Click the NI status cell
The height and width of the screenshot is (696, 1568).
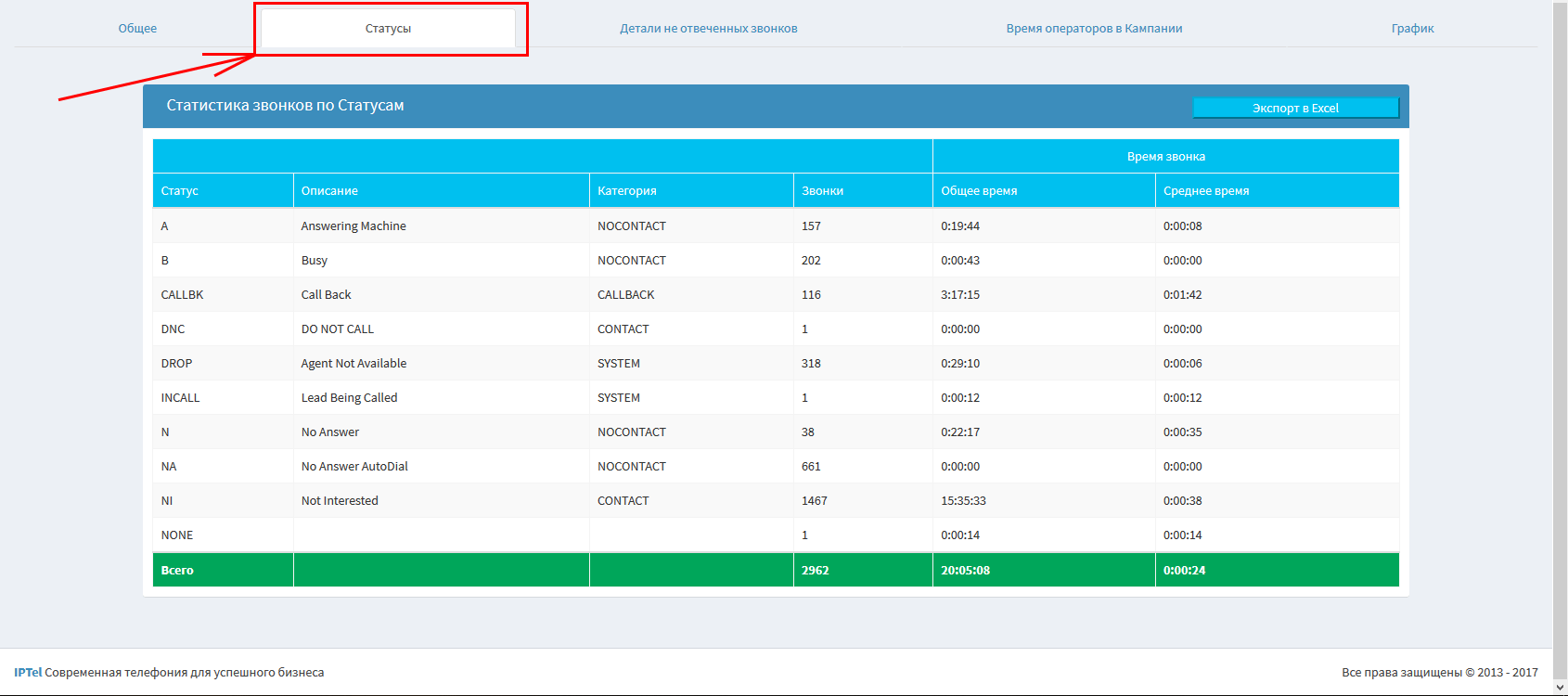pos(223,500)
